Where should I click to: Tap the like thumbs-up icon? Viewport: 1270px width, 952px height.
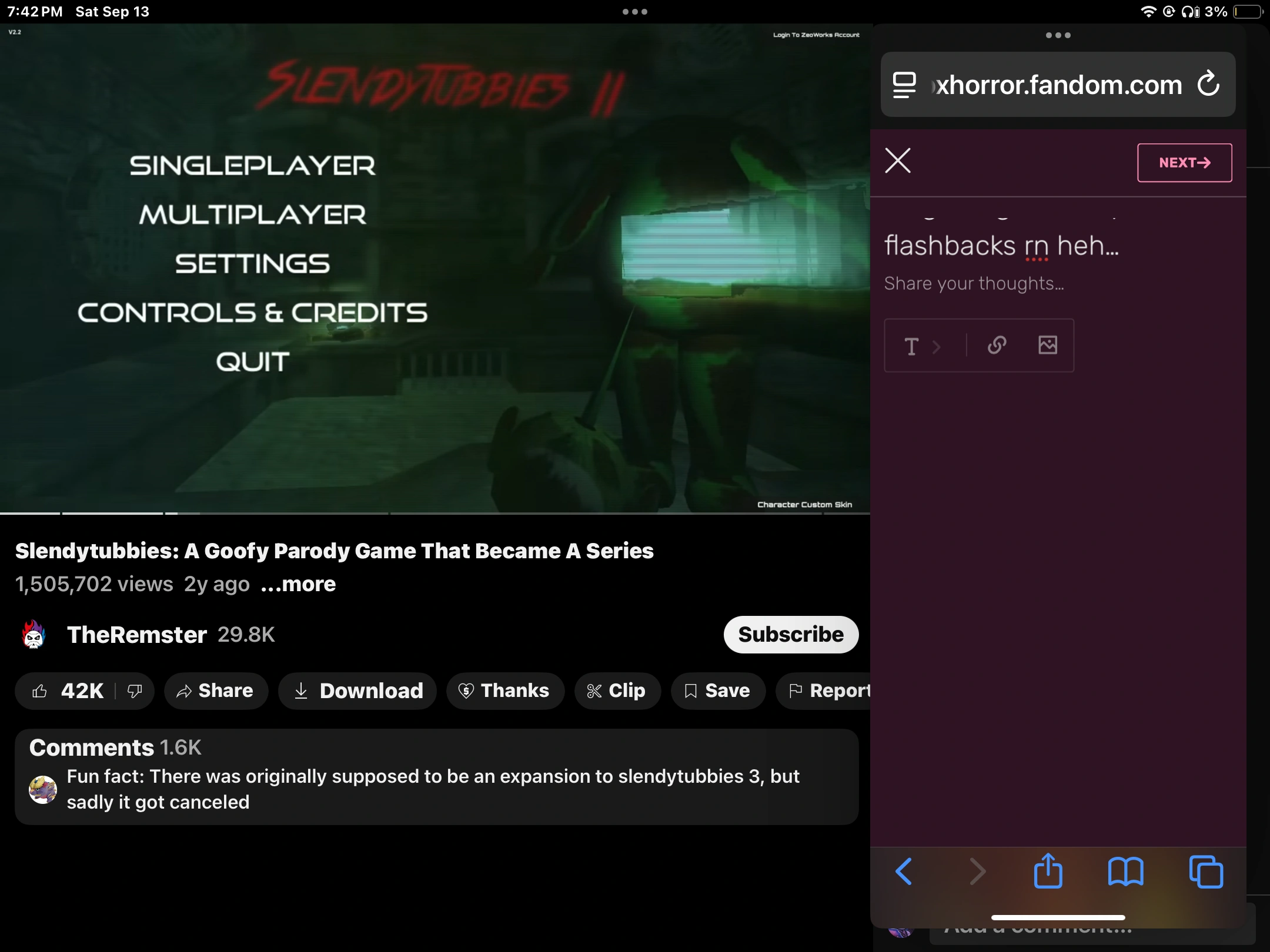40,691
